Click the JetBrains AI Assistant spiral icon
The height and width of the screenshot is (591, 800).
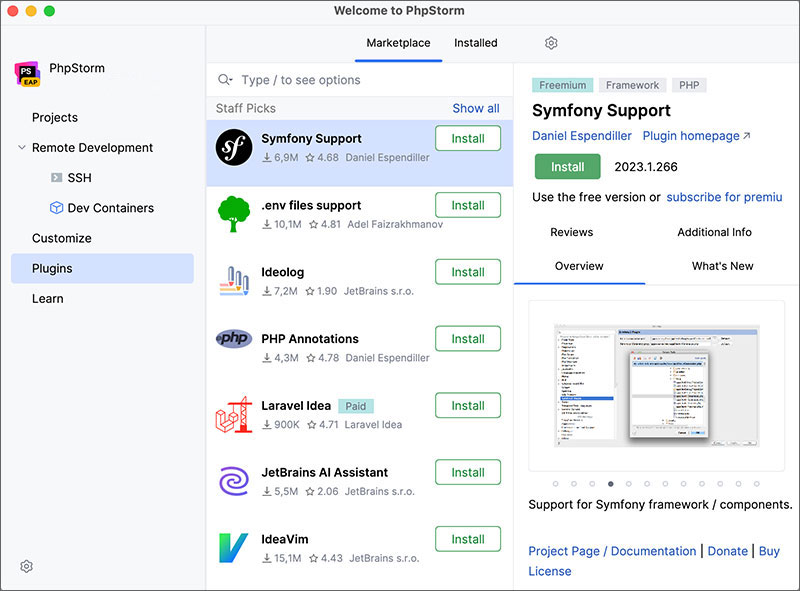[234, 481]
